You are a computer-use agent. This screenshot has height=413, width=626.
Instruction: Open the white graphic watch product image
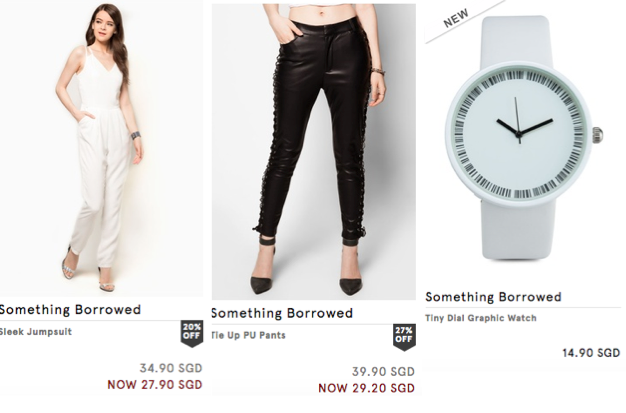(x=524, y=138)
